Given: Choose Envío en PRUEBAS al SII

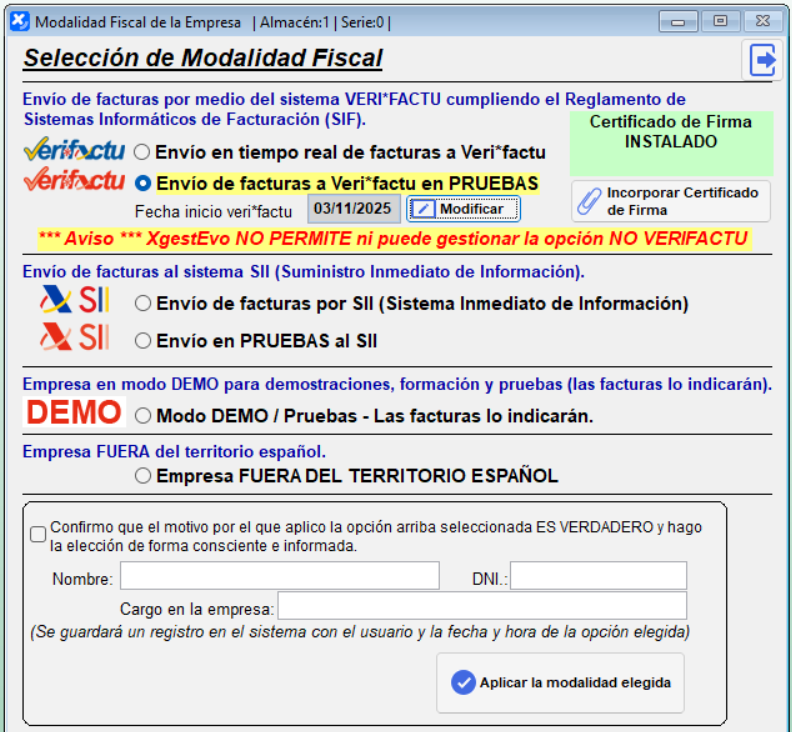Looking at the screenshot, I should pos(143,341).
